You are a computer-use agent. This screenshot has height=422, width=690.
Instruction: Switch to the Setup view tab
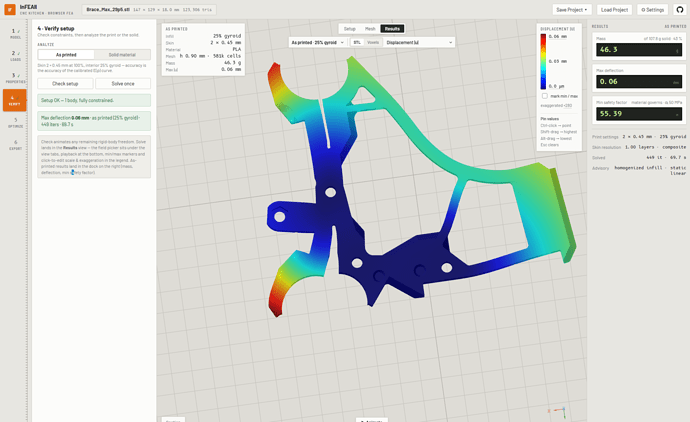pos(349,29)
